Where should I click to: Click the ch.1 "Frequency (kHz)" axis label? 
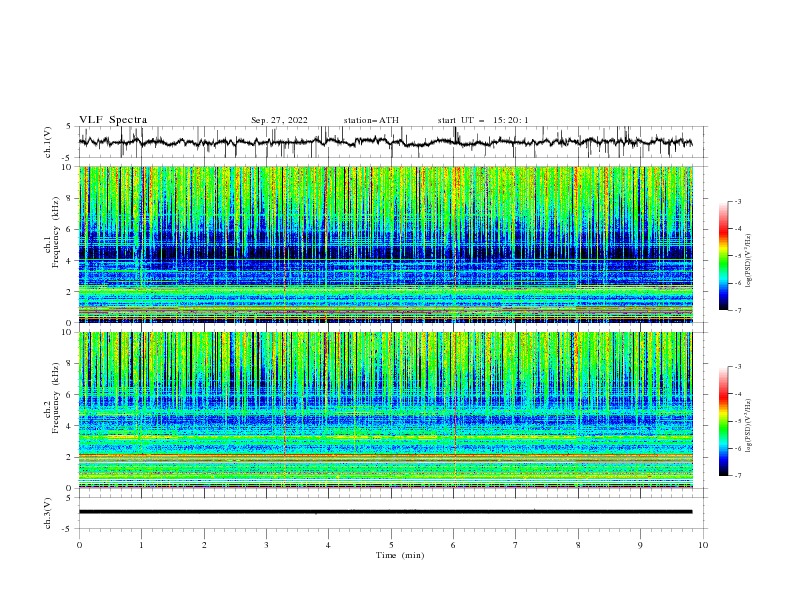click(56, 233)
